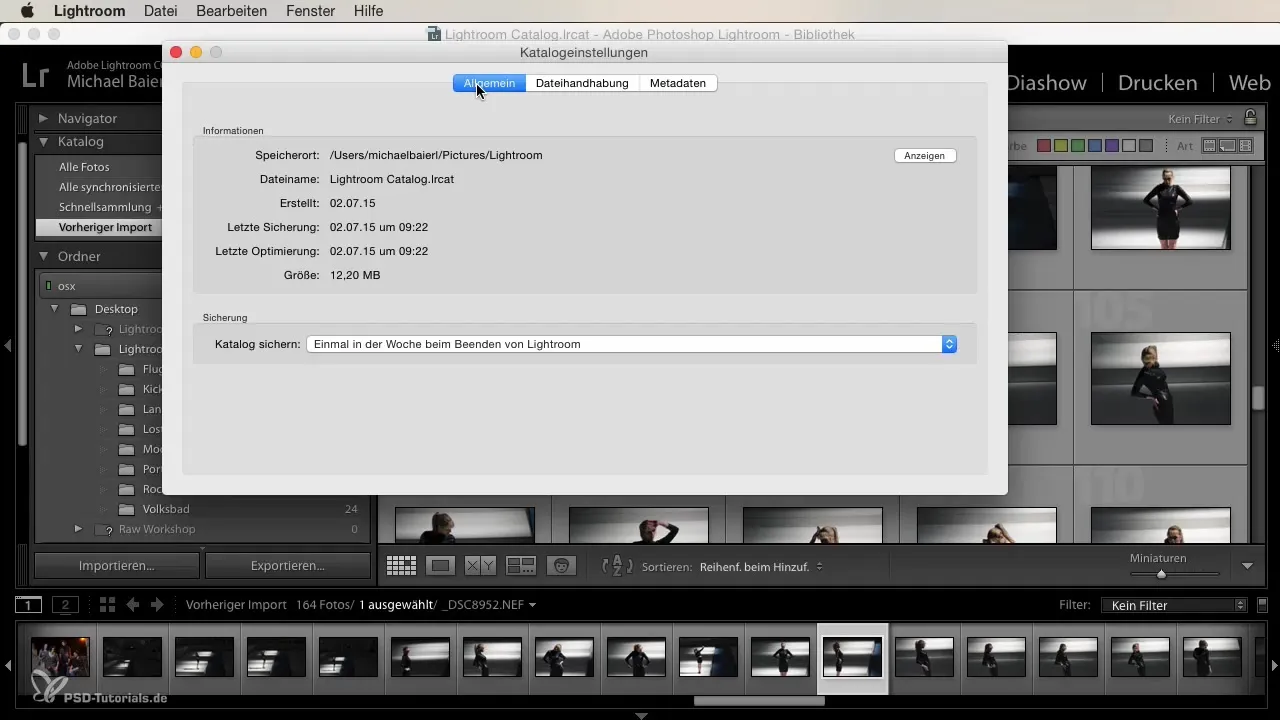1280x720 pixels.
Task: Click the Importieren button
Action: 117,565
